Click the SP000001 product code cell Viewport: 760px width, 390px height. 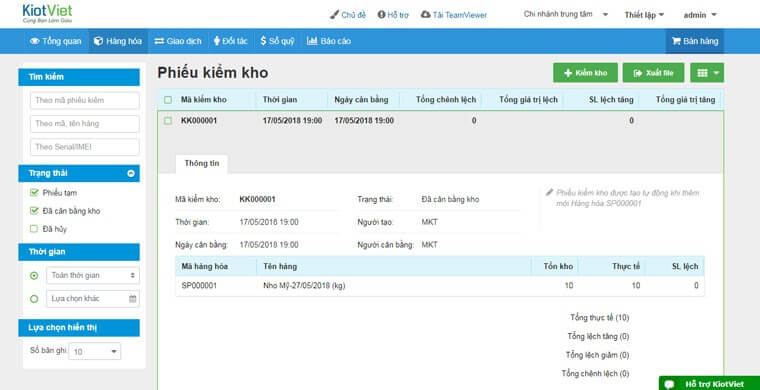199,286
